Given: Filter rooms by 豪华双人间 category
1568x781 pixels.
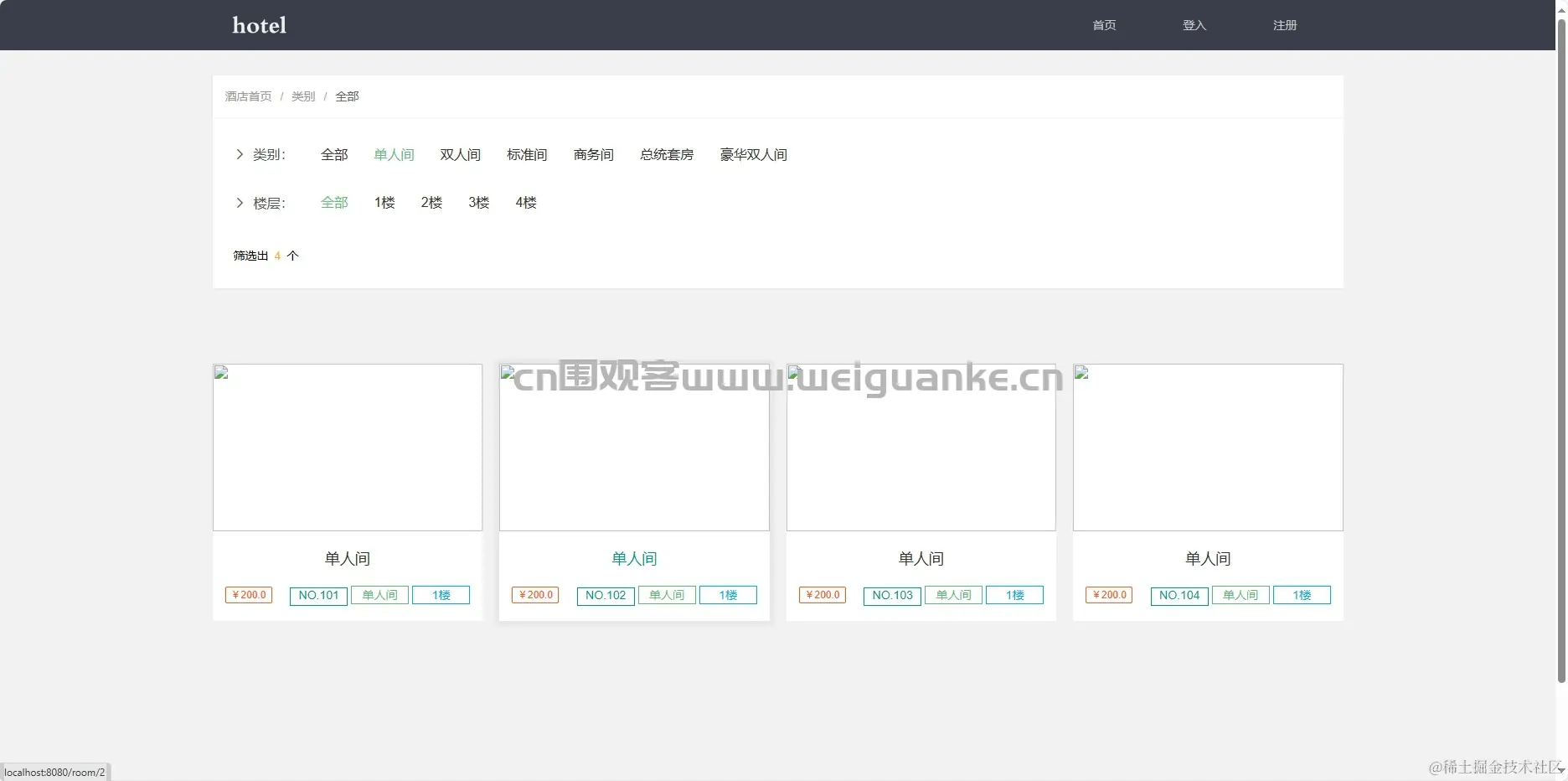Looking at the screenshot, I should (x=754, y=154).
